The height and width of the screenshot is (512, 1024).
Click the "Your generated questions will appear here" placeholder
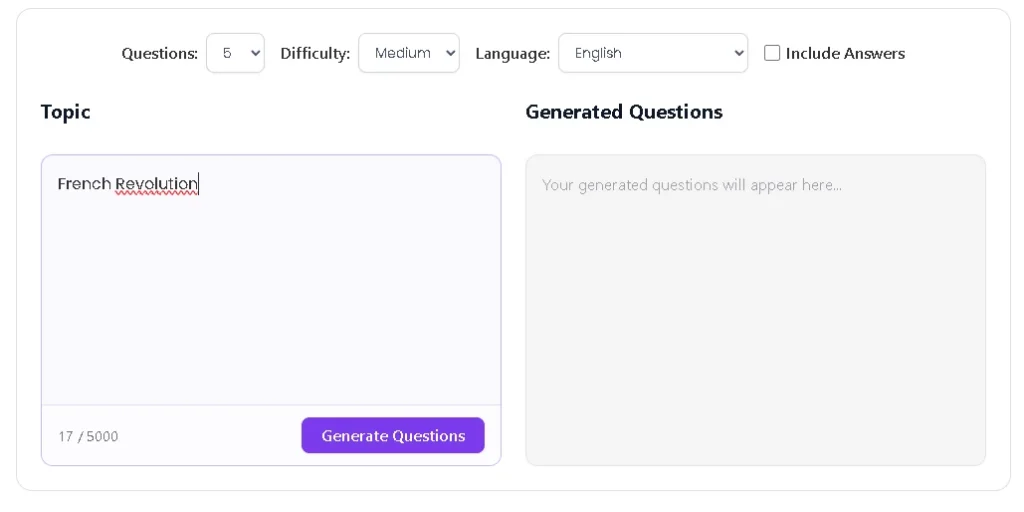692,185
